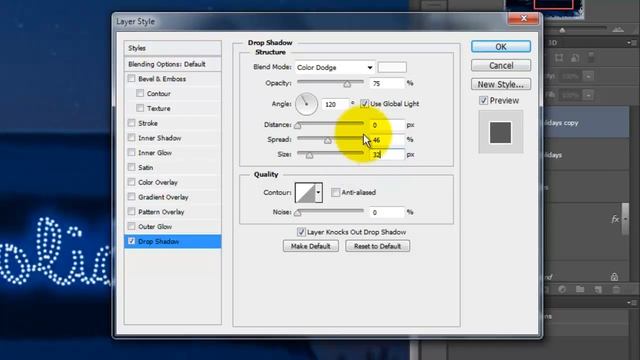The height and width of the screenshot is (360, 640).
Task: Click the Opacity value field showing 75
Action: pyautogui.click(x=387, y=83)
